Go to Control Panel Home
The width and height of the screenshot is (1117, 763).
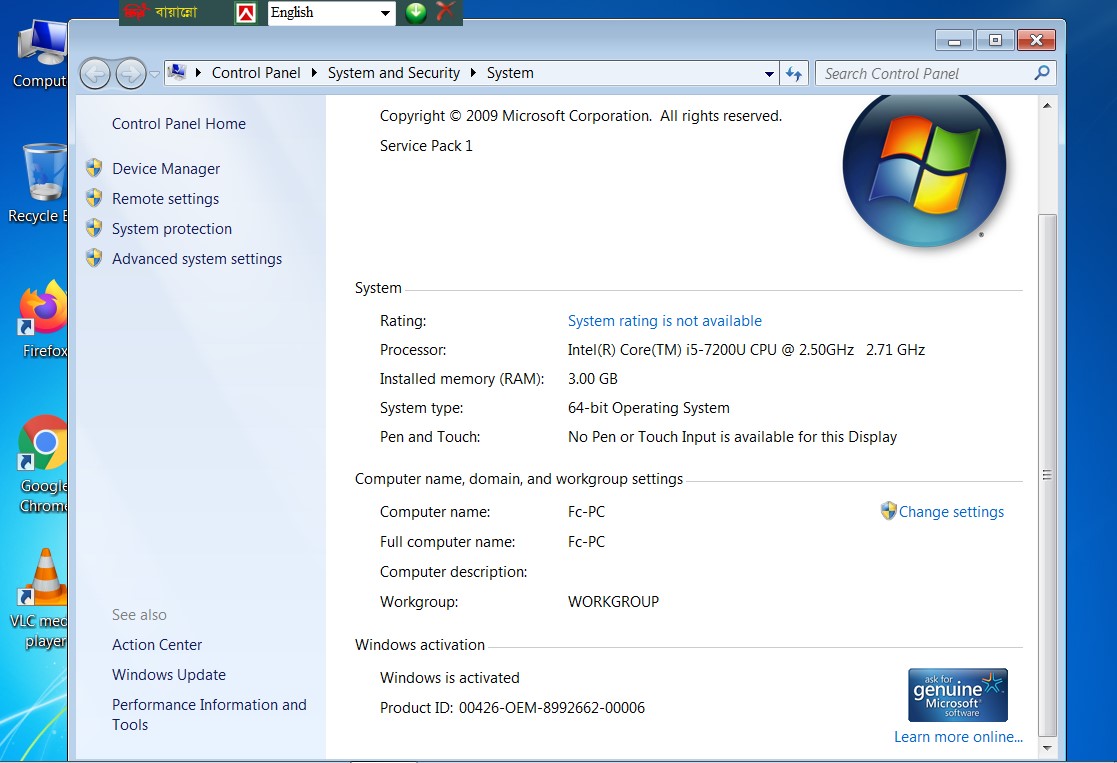pos(178,124)
